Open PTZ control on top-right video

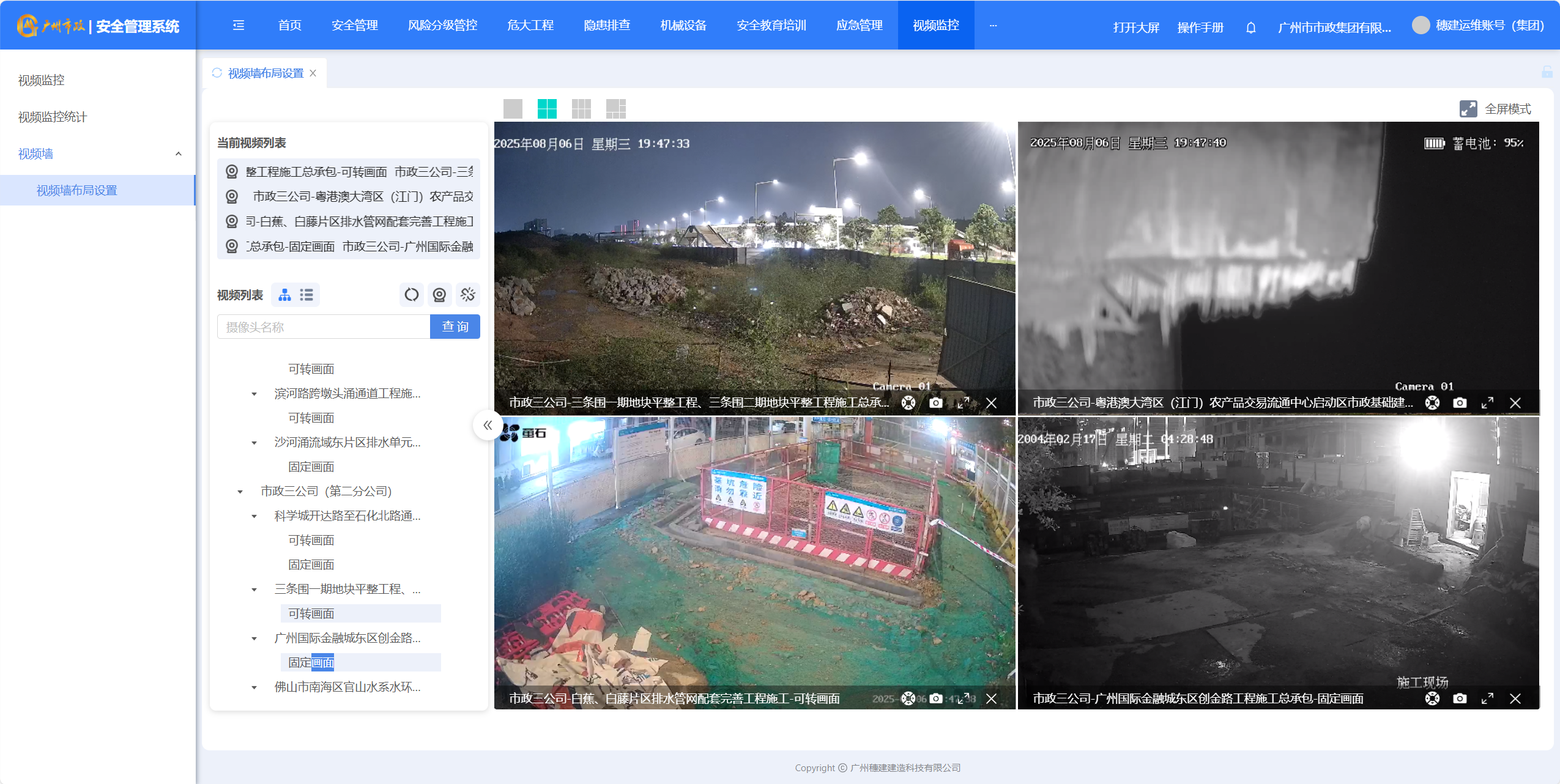coord(1432,403)
